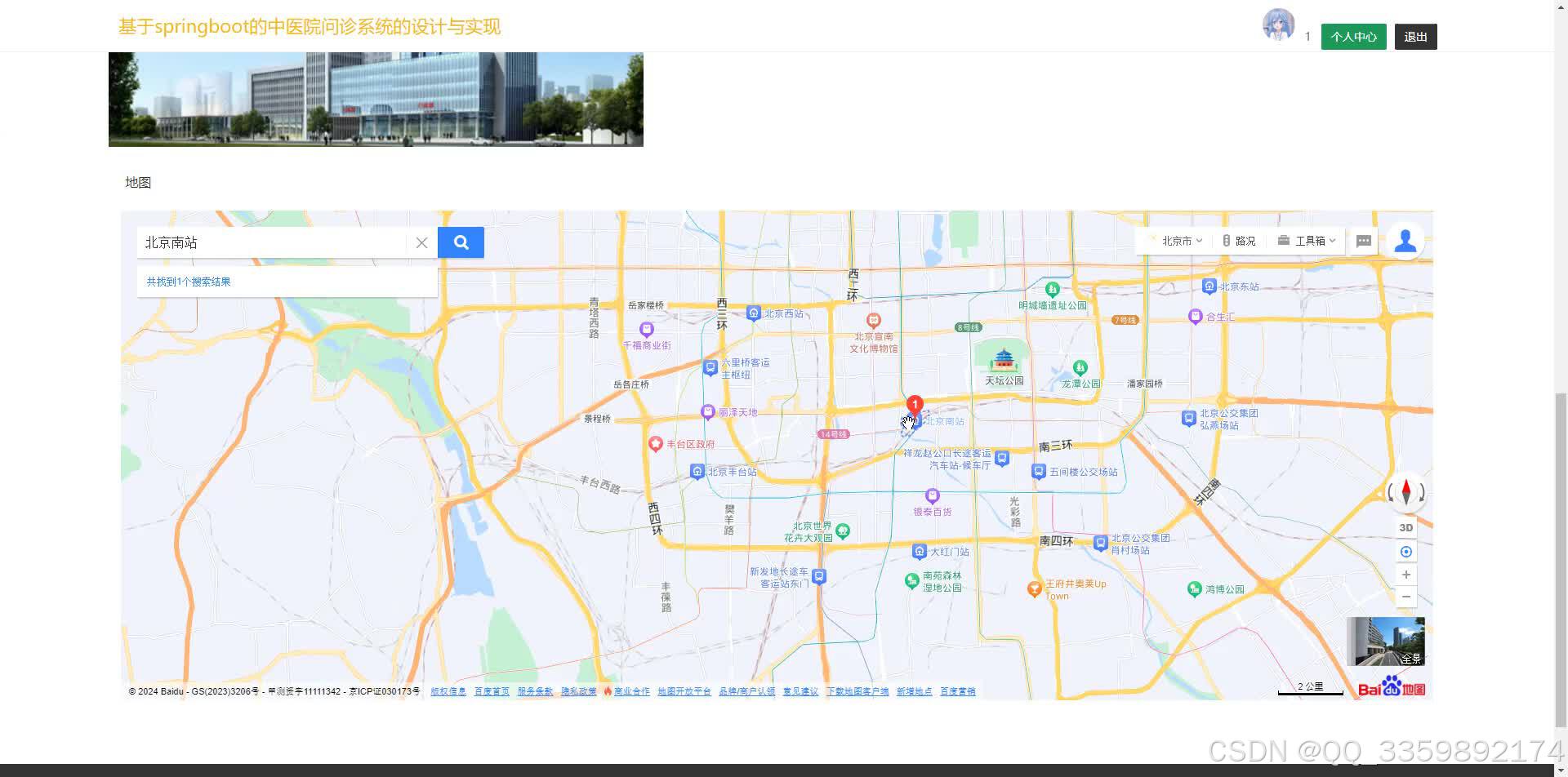
Task: Open the 下载地图客户端 footer link
Action: [x=857, y=691]
